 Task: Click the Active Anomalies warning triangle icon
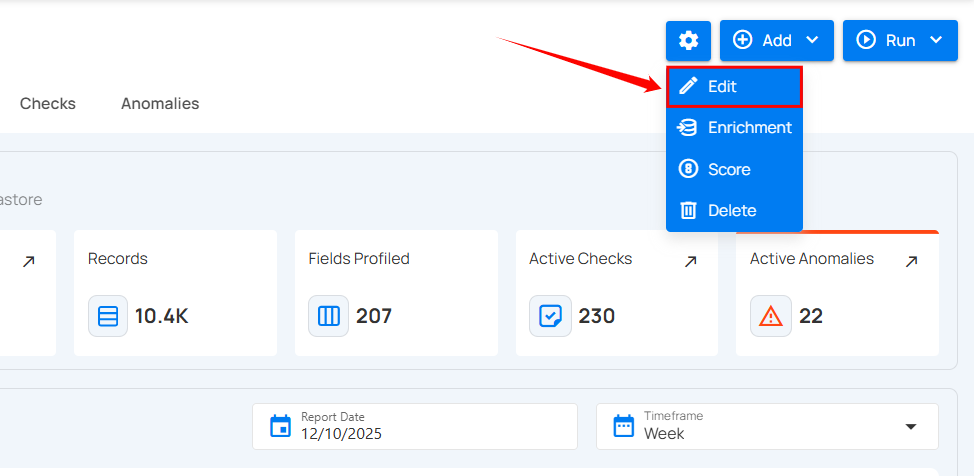tap(771, 316)
